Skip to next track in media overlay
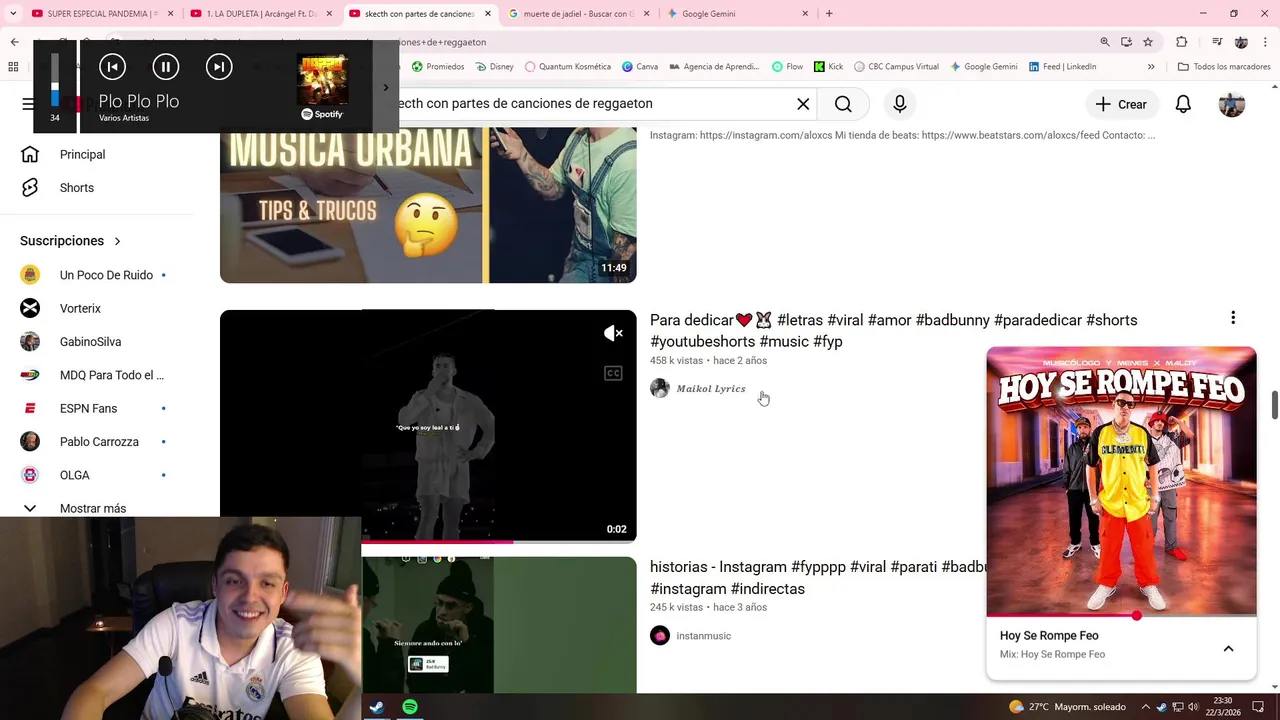 (219, 67)
